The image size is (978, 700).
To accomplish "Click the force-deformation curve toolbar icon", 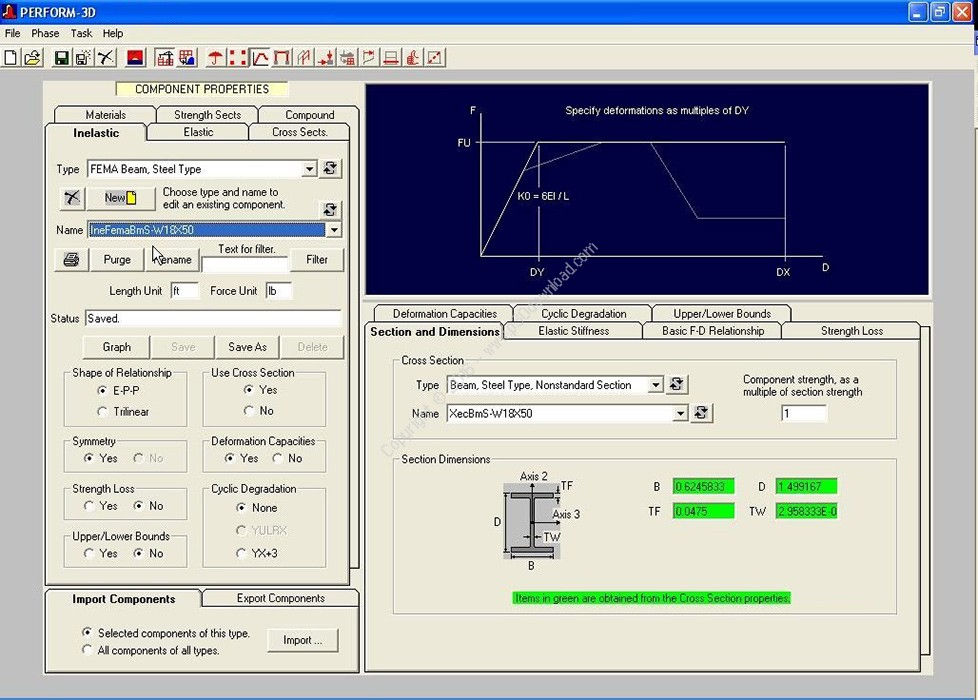I will coord(259,58).
